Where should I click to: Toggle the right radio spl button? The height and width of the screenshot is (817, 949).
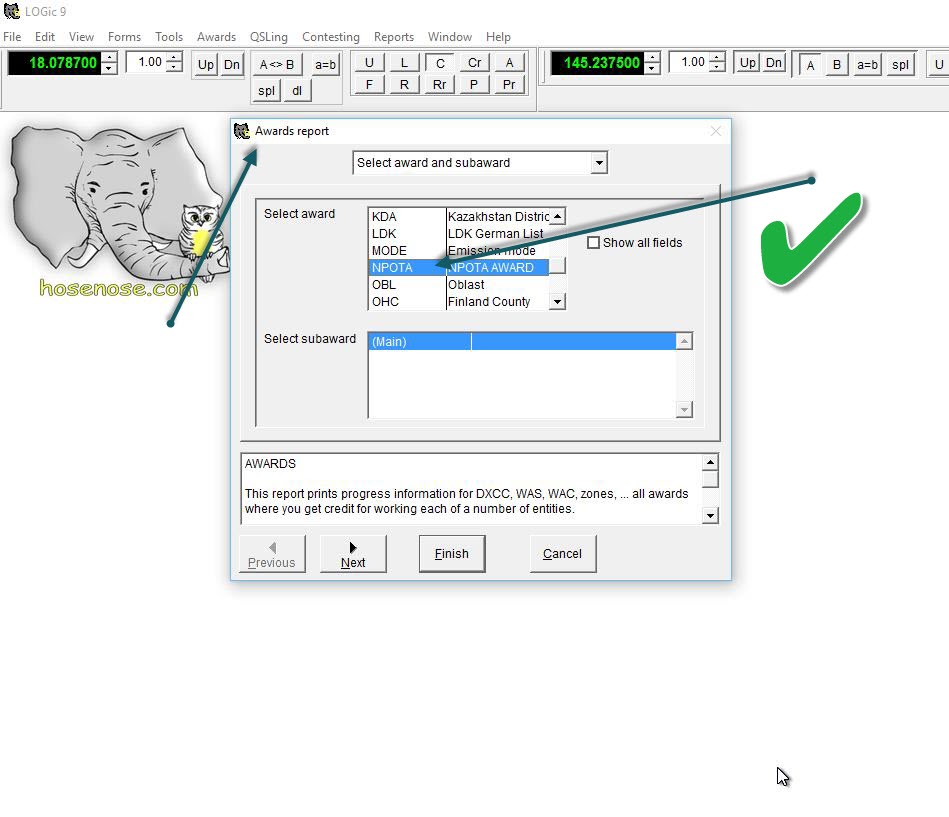(900, 65)
